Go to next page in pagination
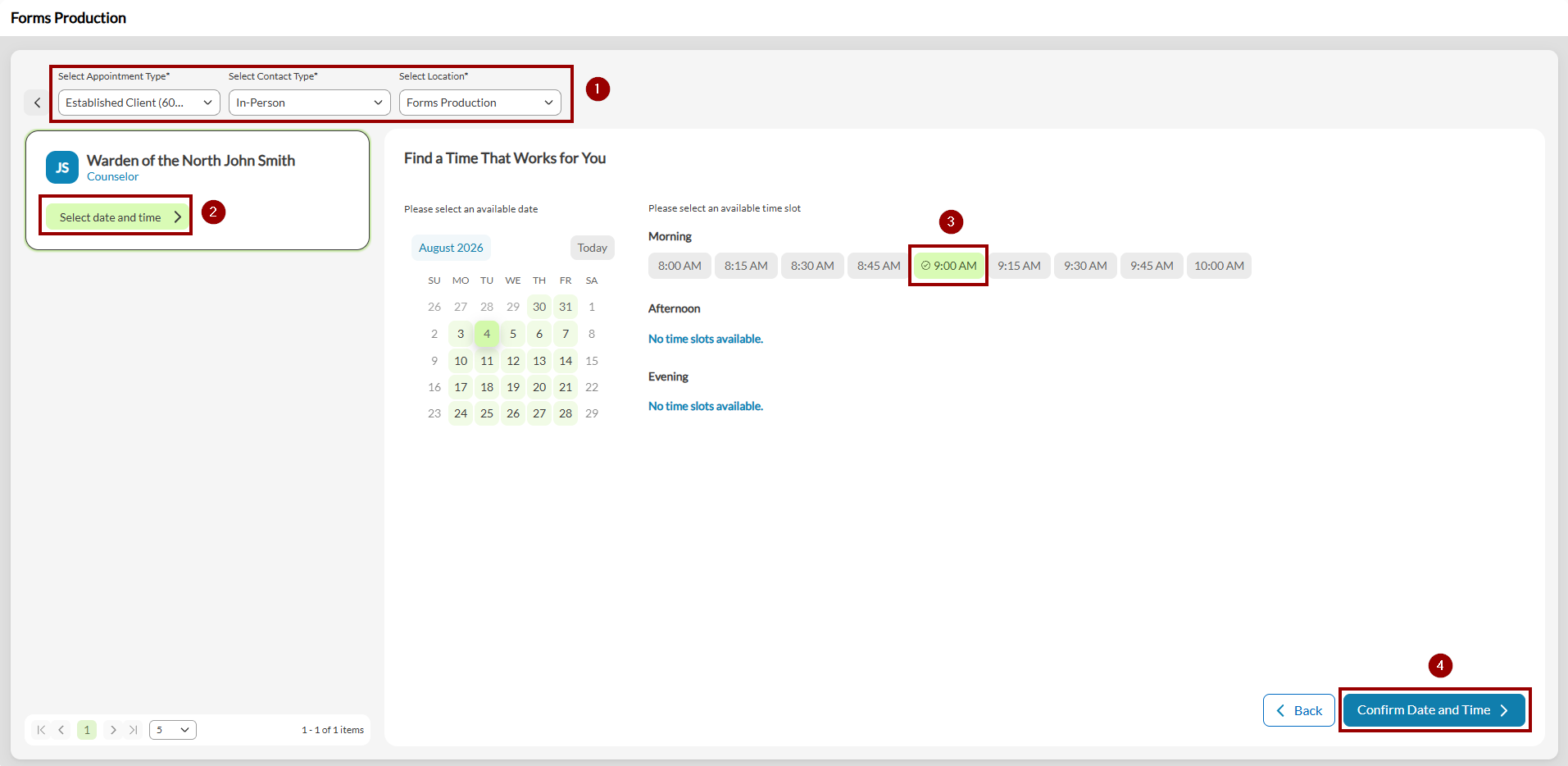The height and width of the screenshot is (766, 1568). 113,730
